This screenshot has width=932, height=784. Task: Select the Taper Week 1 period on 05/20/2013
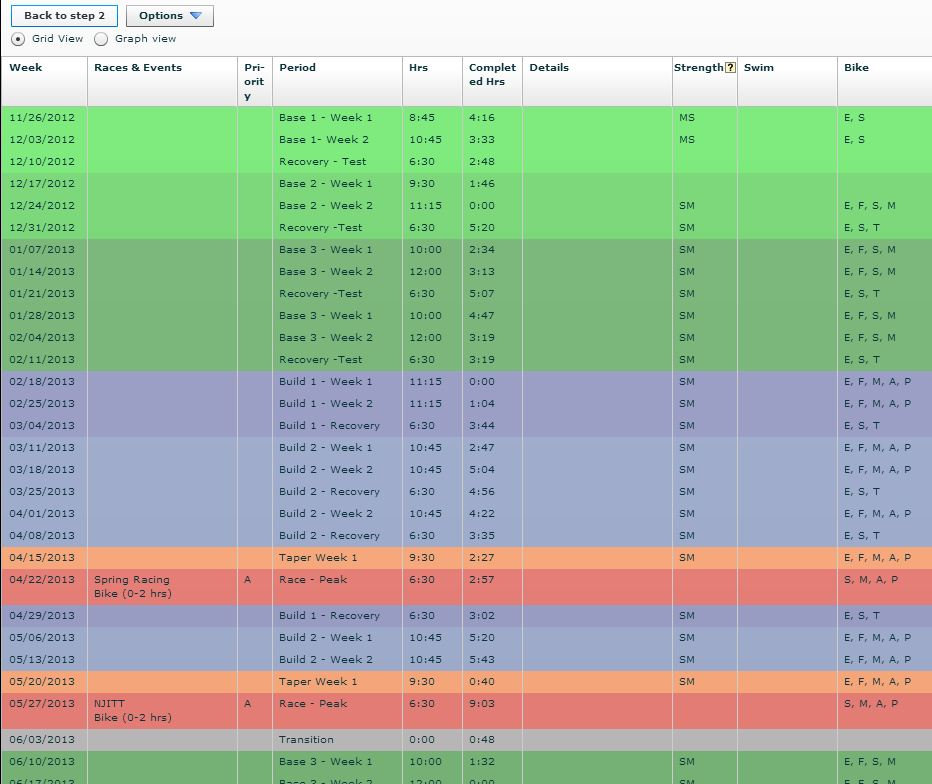tap(318, 682)
